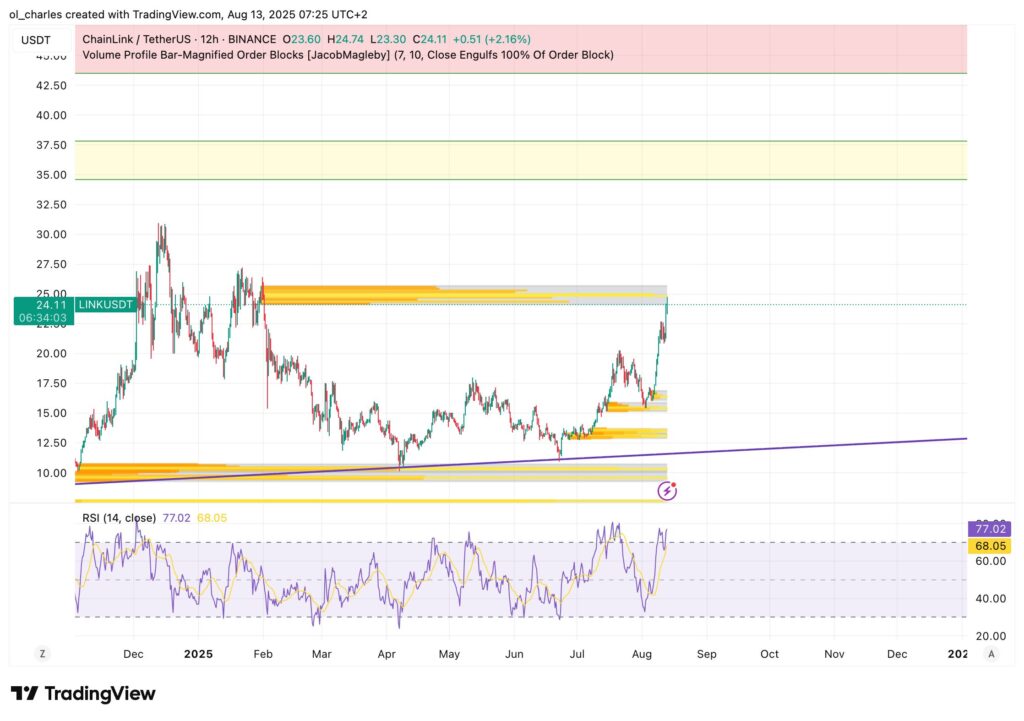
Task: Select the RSI (14, close) indicator label
Action: tap(118, 517)
